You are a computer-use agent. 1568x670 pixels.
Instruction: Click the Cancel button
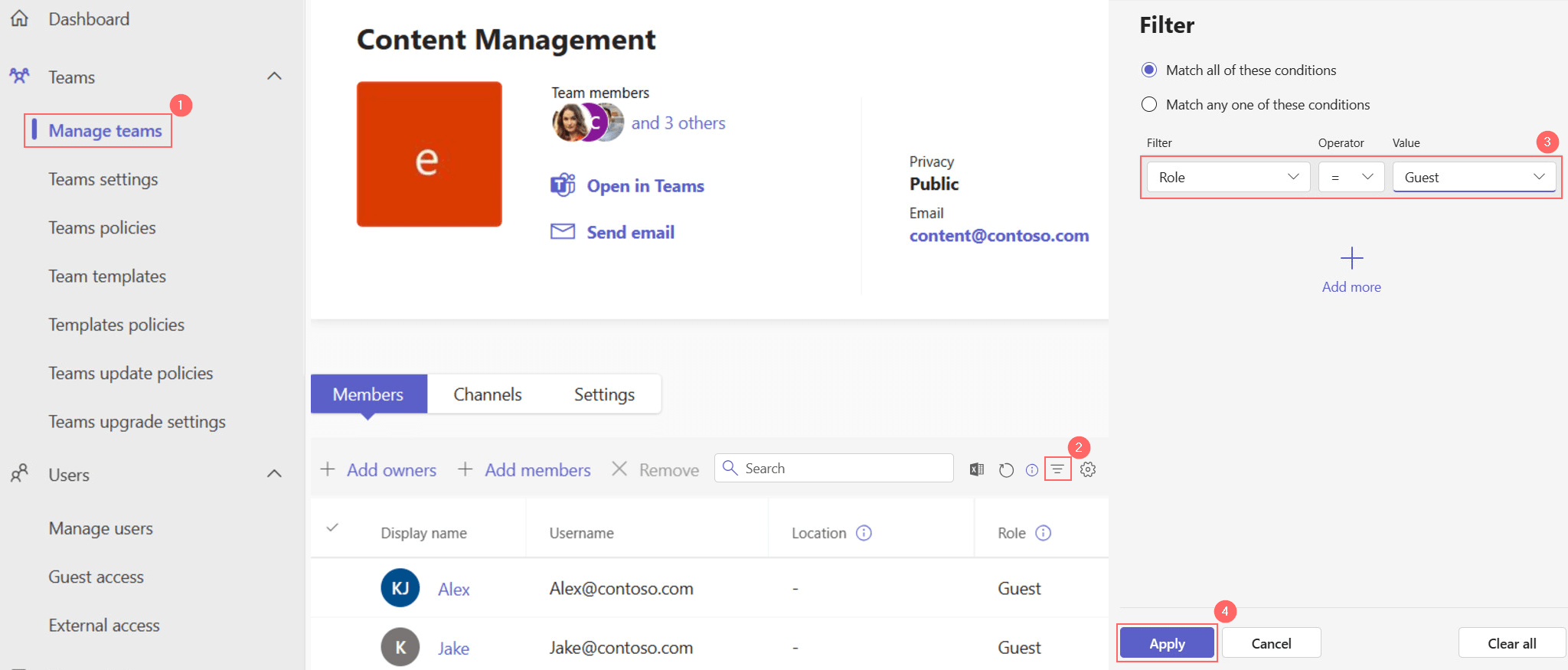coord(1271,643)
